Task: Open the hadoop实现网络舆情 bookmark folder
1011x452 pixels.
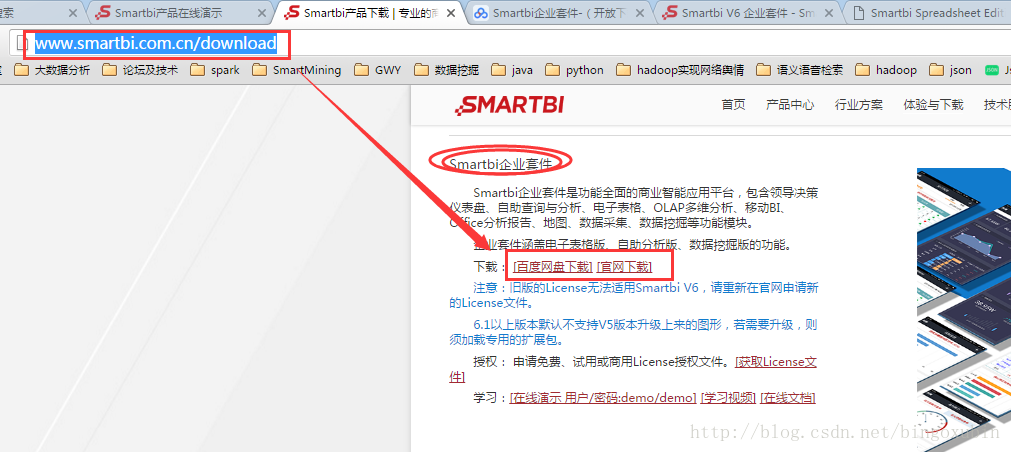Action: coord(680,70)
